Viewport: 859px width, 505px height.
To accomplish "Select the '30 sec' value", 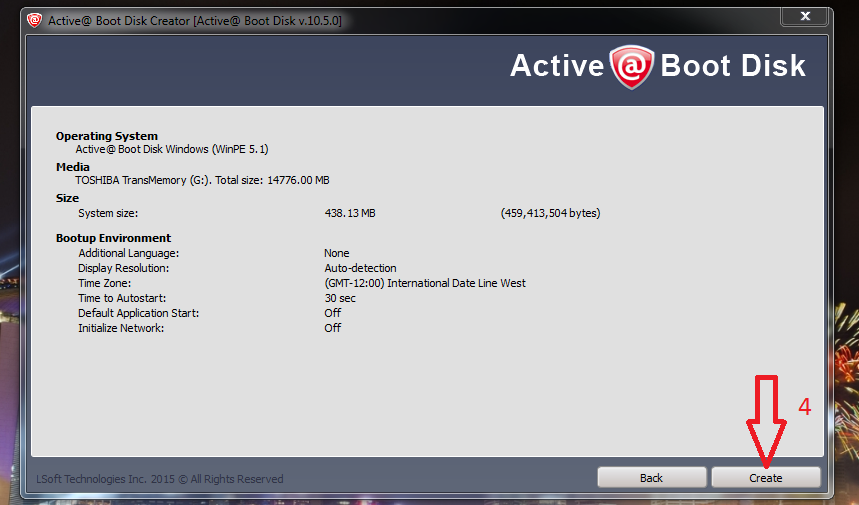I will [340, 298].
